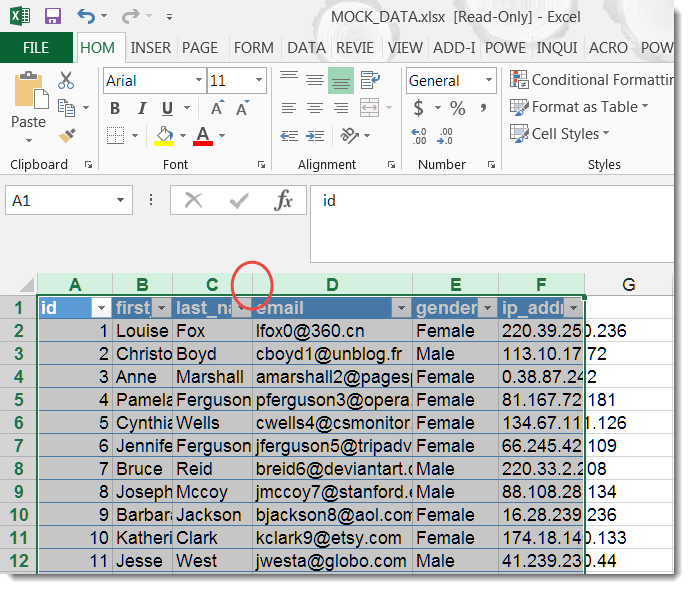689x589 pixels.
Task: Click the Copy icon
Action: click(67, 108)
